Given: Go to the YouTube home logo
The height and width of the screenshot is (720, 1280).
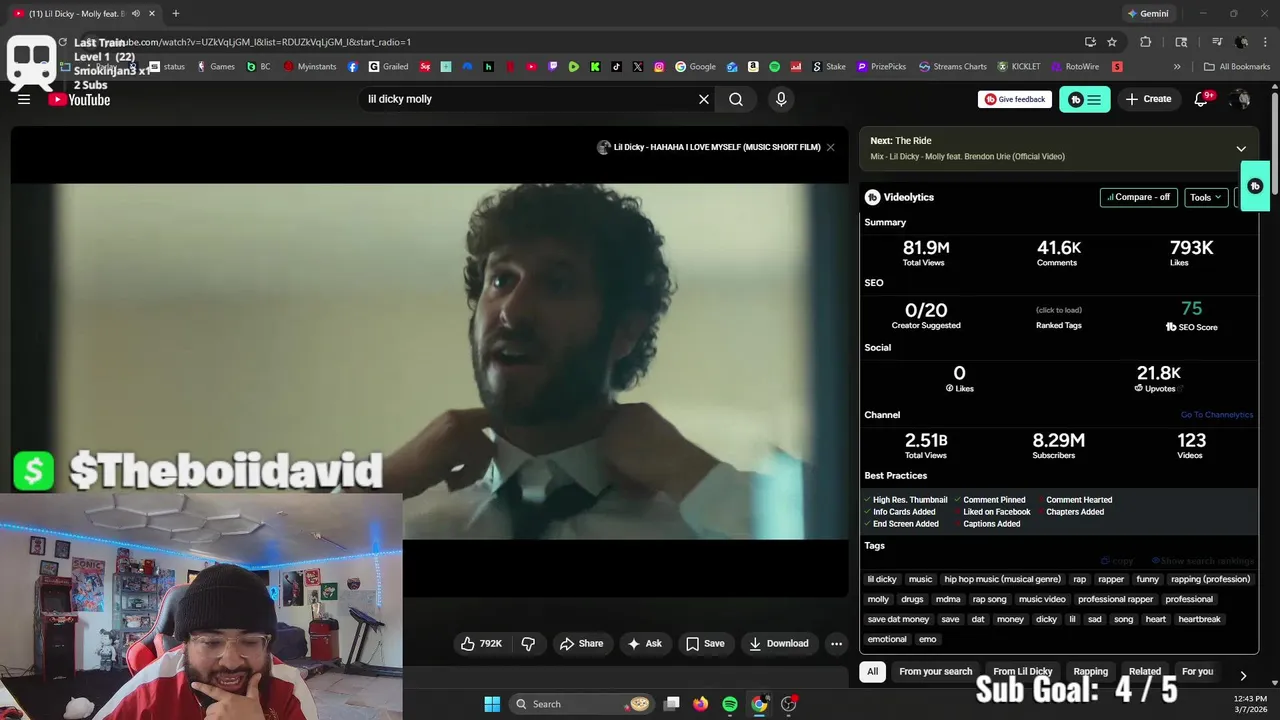Looking at the screenshot, I should tap(79, 99).
